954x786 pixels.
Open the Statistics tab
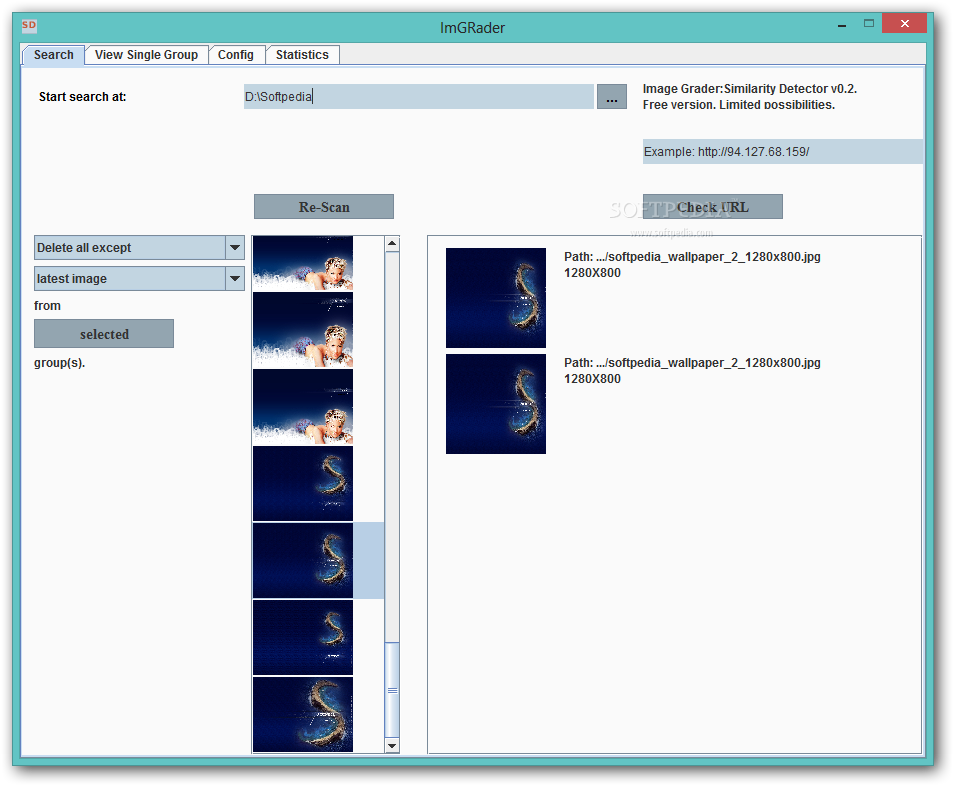[302, 55]
